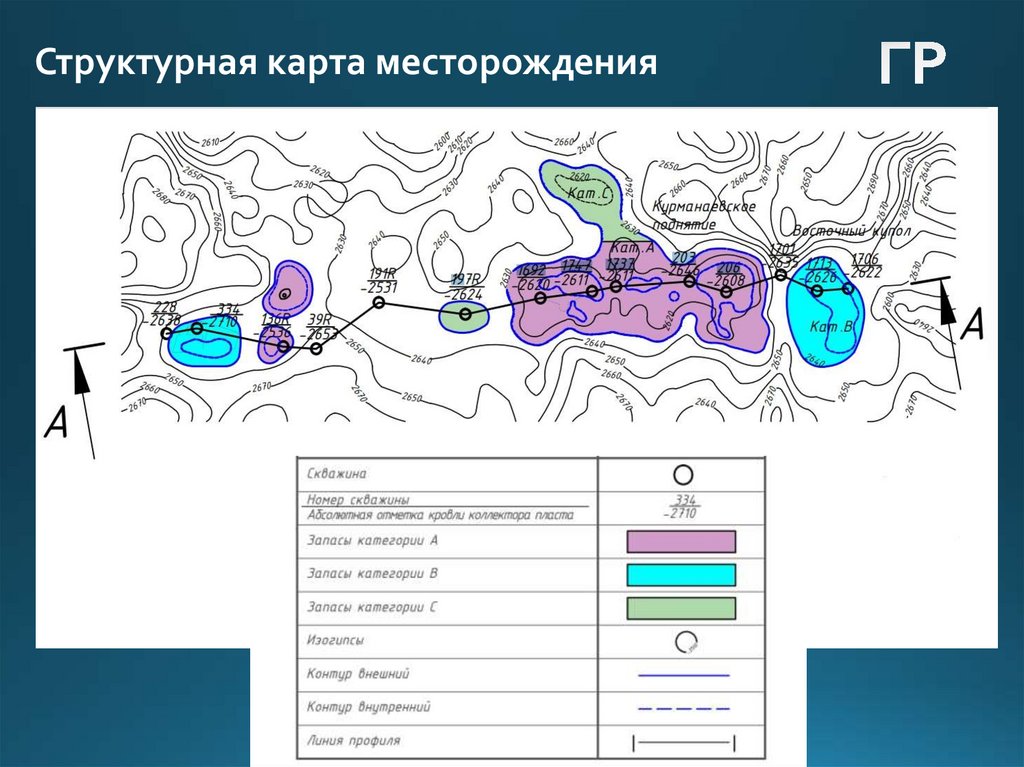Click the well label '203 -2646'
Image resolution: width=1024 pixels, height=767 pixels.
click(683, 264)
